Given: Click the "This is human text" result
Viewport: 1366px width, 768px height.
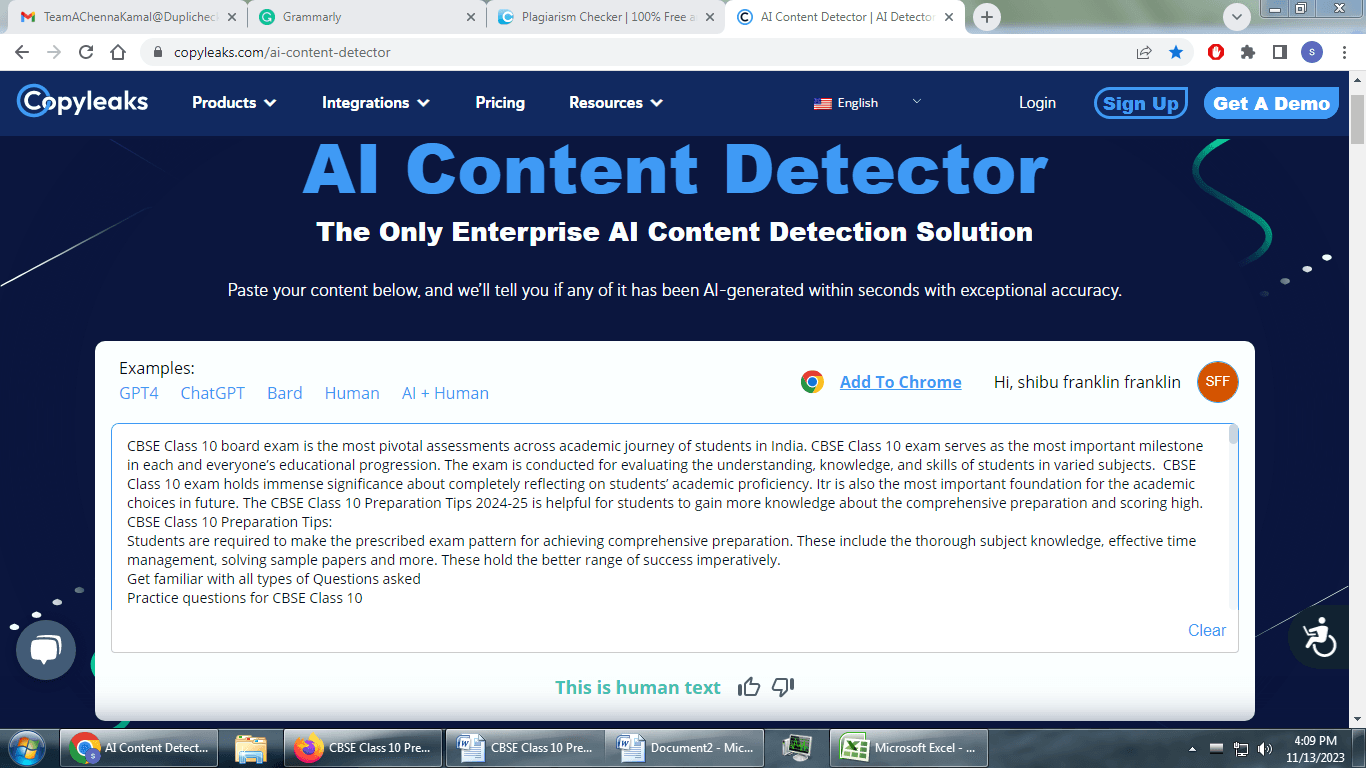Looking at the screenshot, I should [x=638, y=687].
